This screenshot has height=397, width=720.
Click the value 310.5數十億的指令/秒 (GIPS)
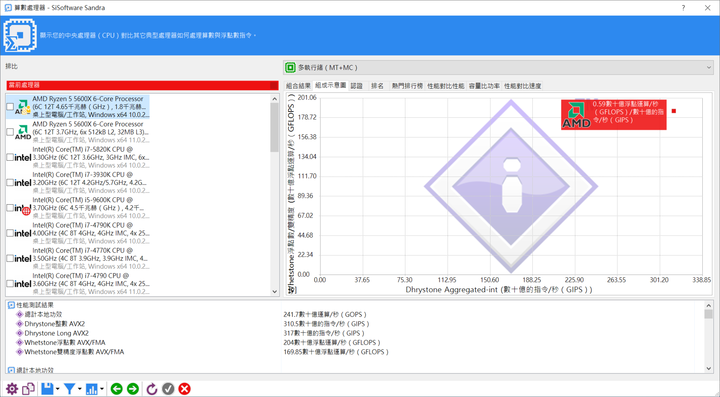point(326,324)
